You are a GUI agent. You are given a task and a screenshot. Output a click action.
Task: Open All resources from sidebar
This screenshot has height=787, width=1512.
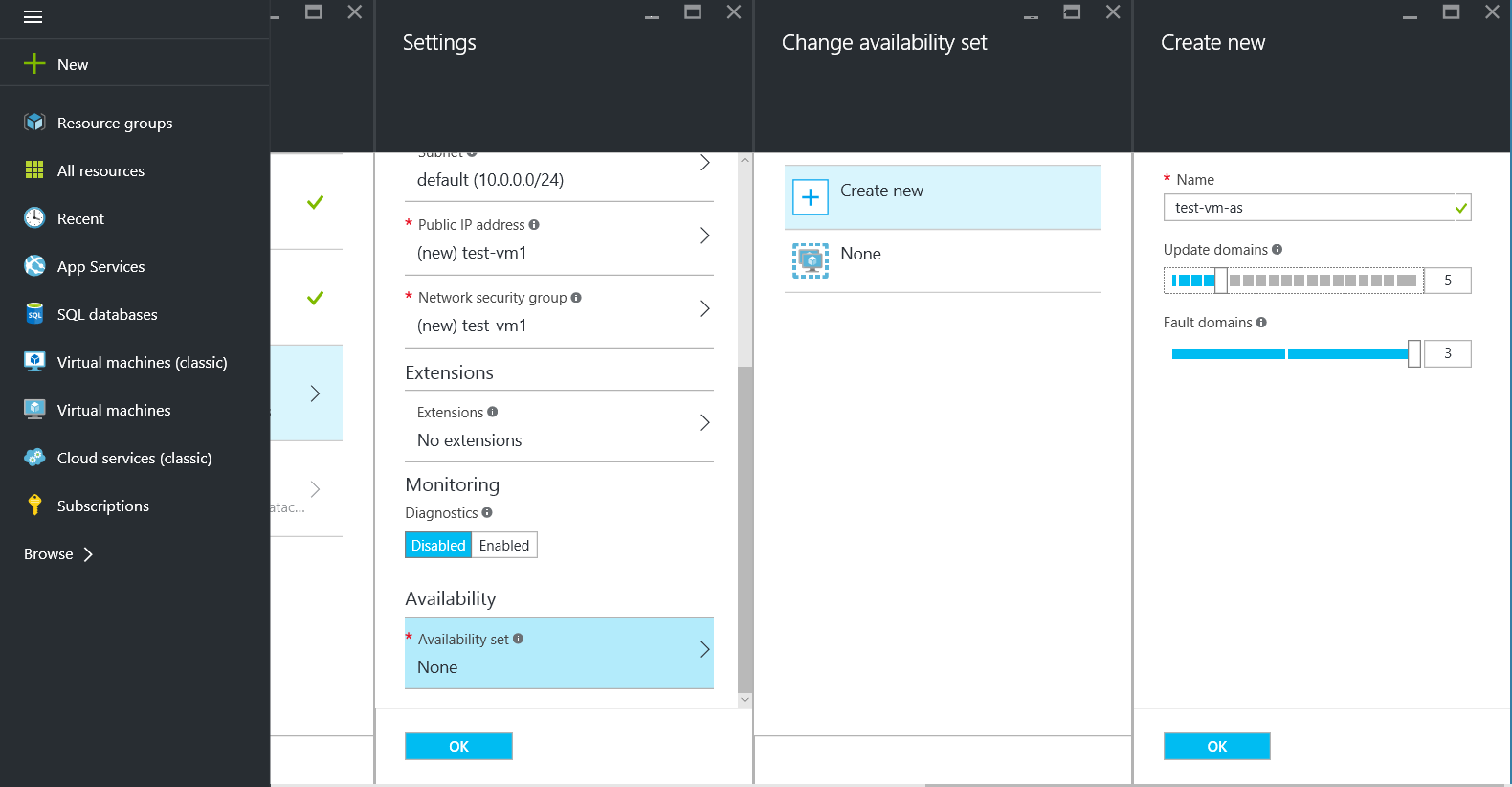[x=100, y=170]
